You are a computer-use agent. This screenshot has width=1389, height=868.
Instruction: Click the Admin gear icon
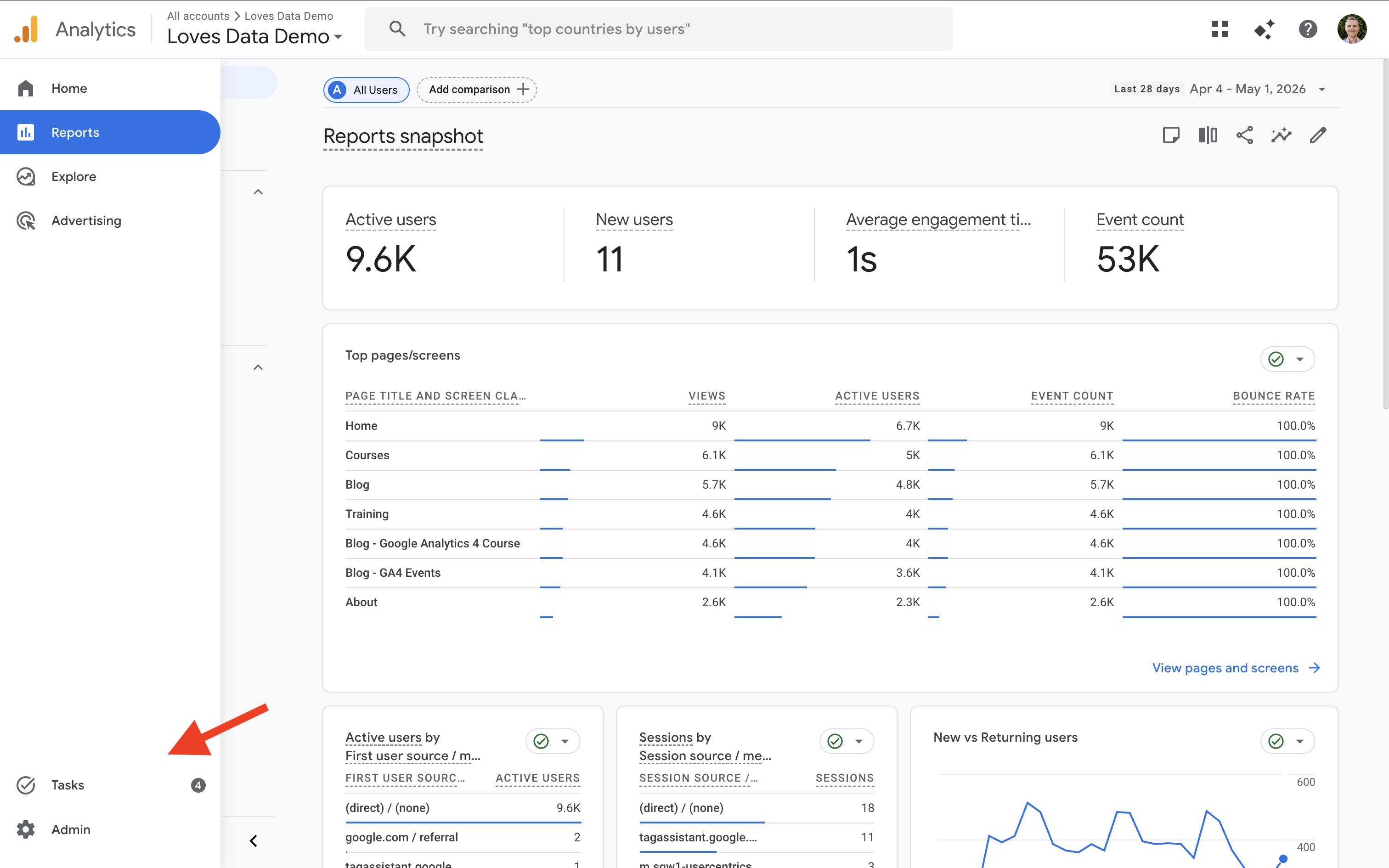tap(26, 829)
